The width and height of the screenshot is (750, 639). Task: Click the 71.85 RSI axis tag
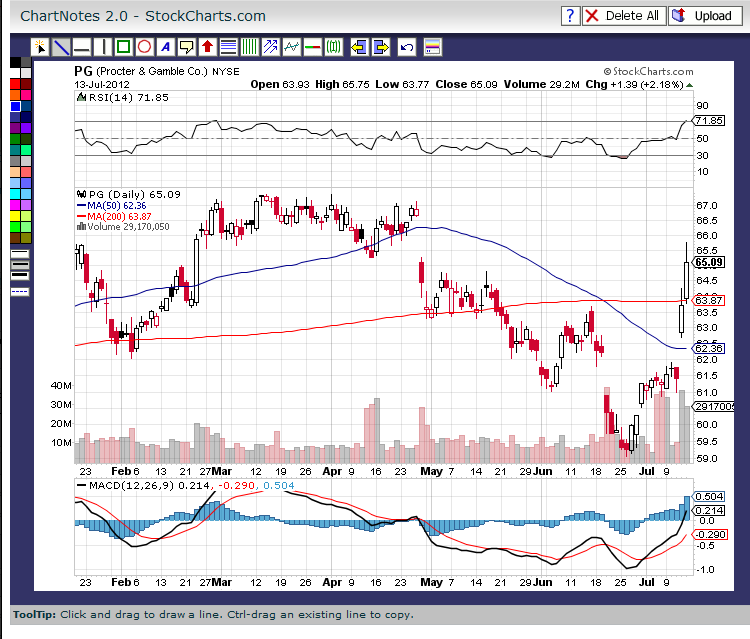pos(709,121)
